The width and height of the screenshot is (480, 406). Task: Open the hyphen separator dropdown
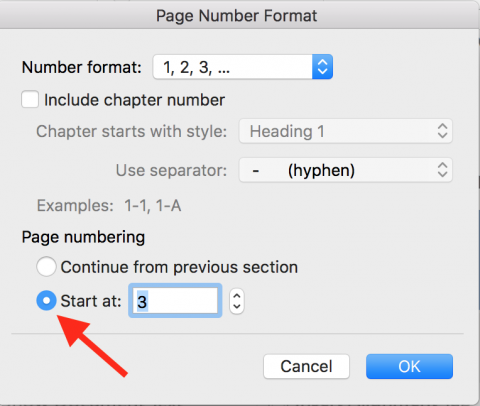point(346,170)
